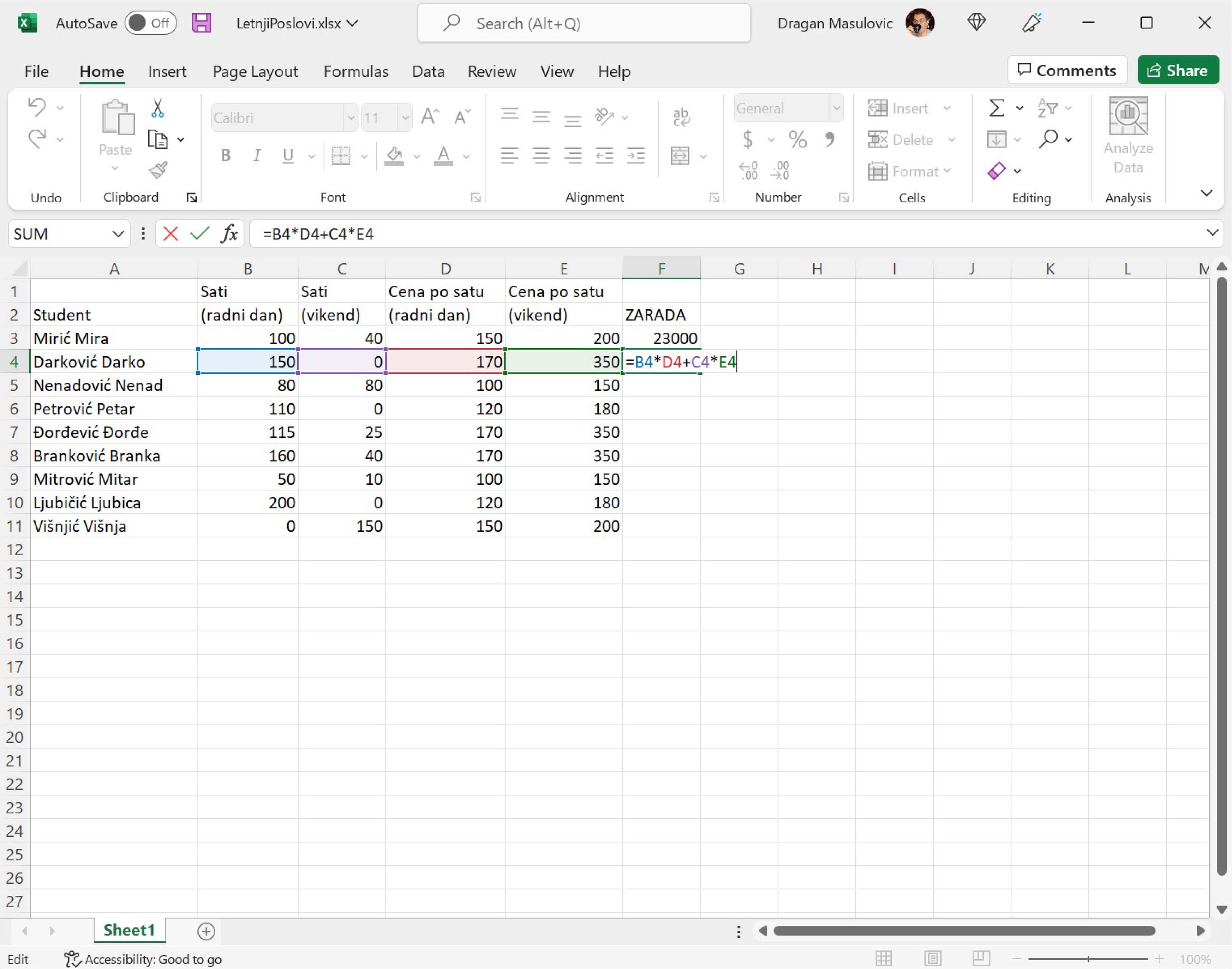This screenshot has width=1232, height=969.
Task: Open the File menu
Action: coord(36,72)
